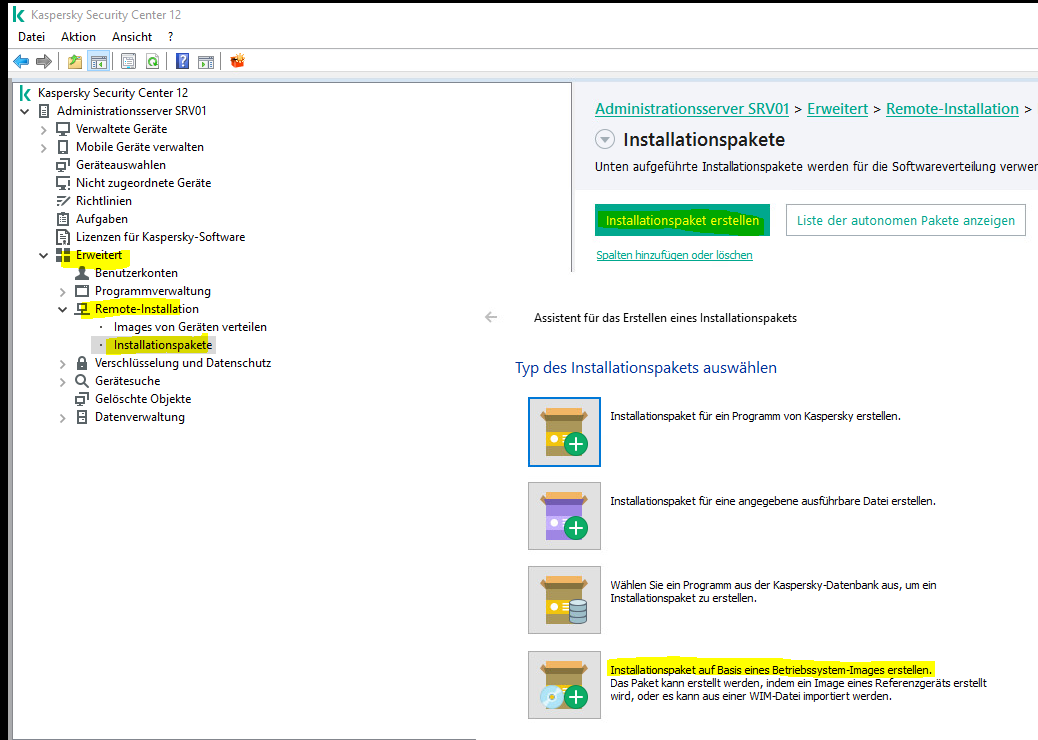
Task: Click Kaspersky logo in title bar
Action: 19,15
